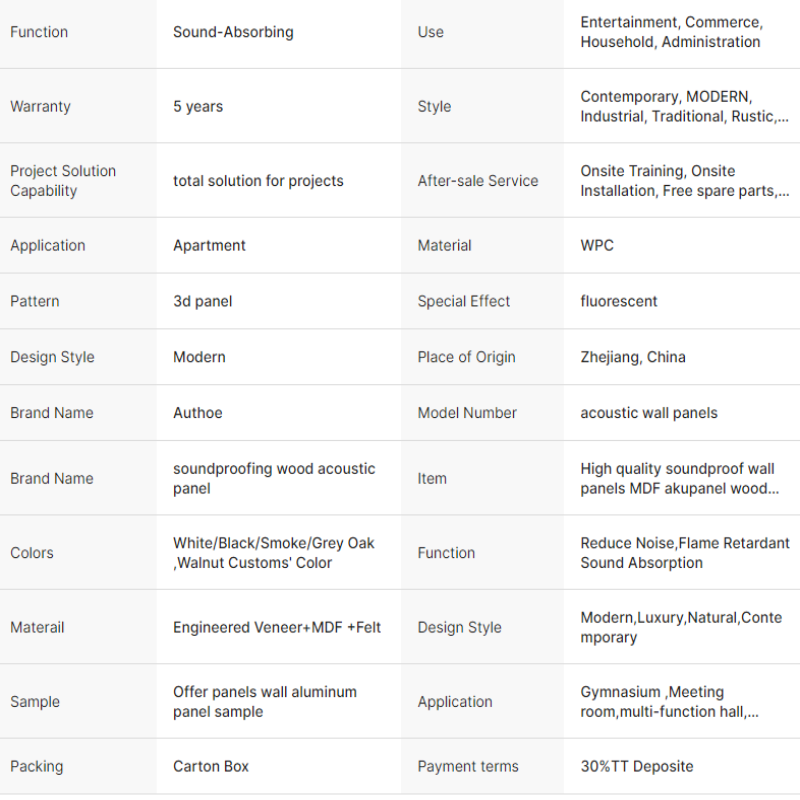This screenshot has width=800, height=800.
Task: Click the Project Solution Capability label
Action: [x=62, y=181]
